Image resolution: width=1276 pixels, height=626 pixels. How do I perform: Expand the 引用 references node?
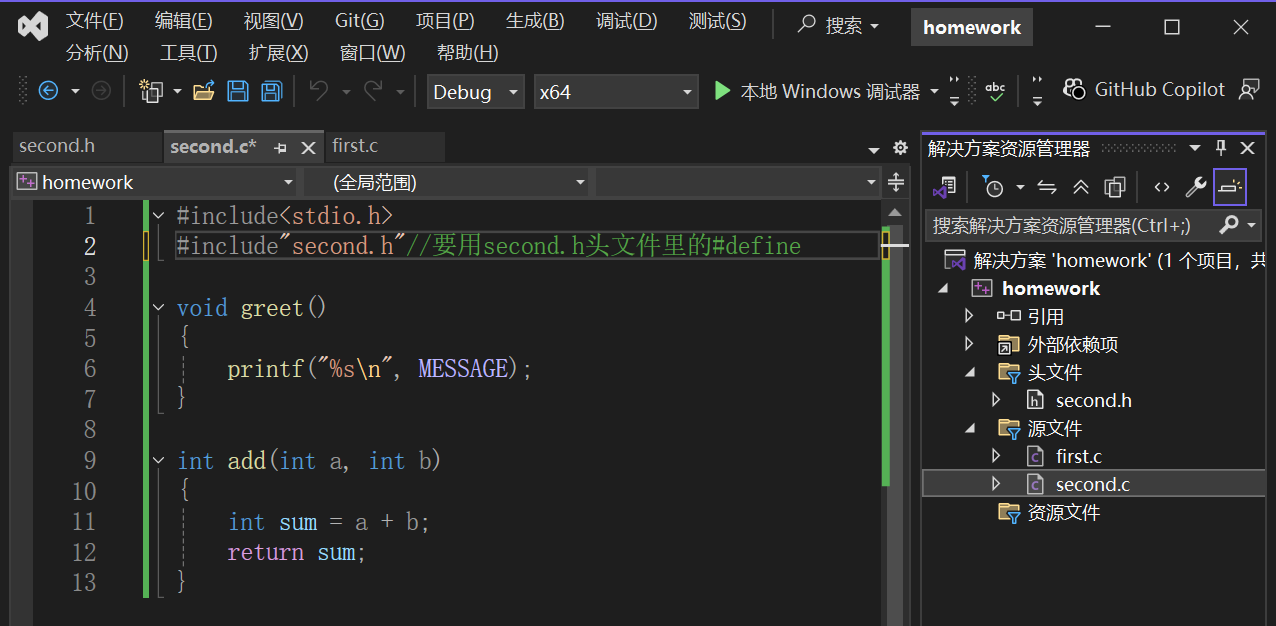[968, 316]
